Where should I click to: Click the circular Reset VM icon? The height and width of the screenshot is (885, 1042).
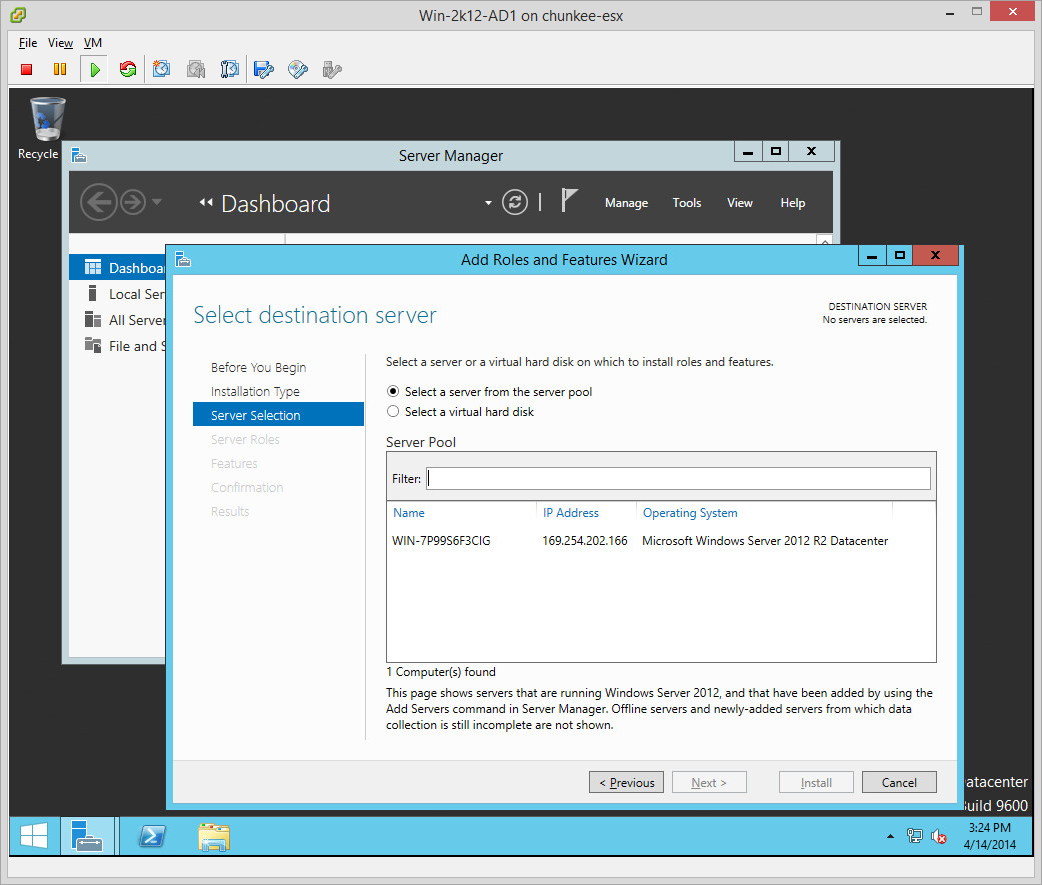point(127,69)
